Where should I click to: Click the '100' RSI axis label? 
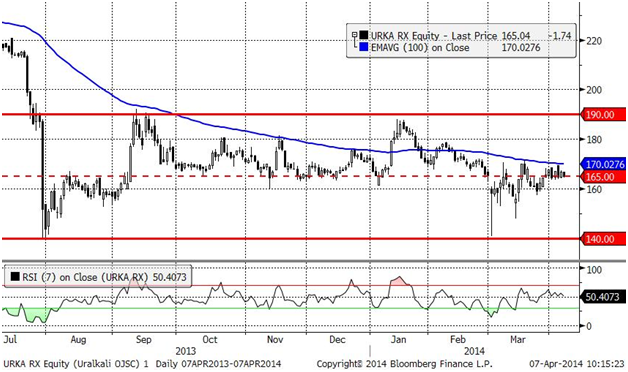coord(594,269)
